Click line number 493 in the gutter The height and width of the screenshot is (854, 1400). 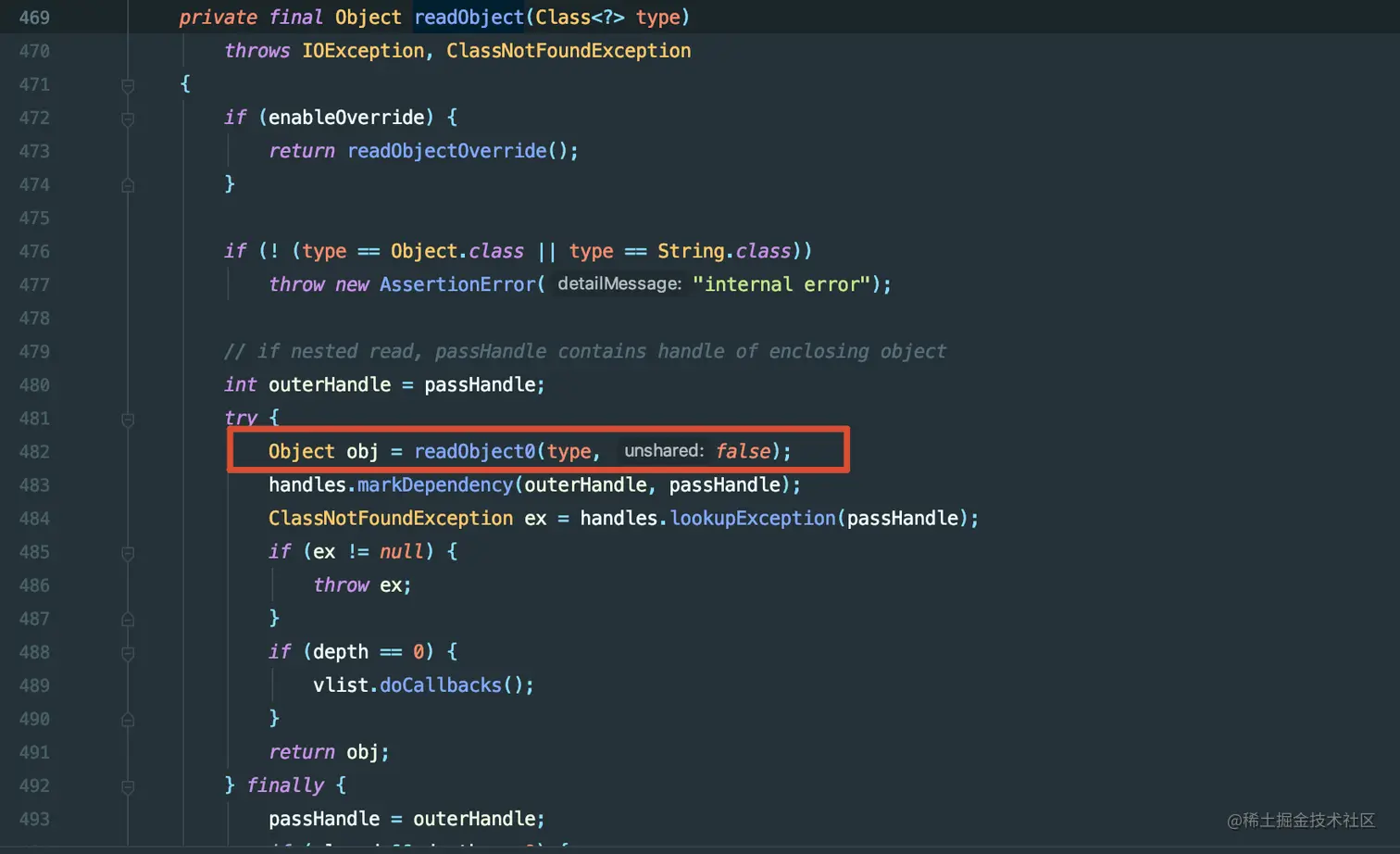(34, 819)
